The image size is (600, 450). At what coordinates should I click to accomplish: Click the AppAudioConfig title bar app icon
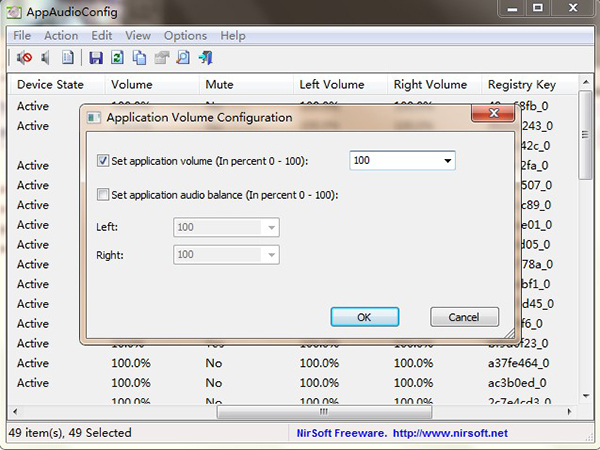pyautogui.click(x=14, y=12)
